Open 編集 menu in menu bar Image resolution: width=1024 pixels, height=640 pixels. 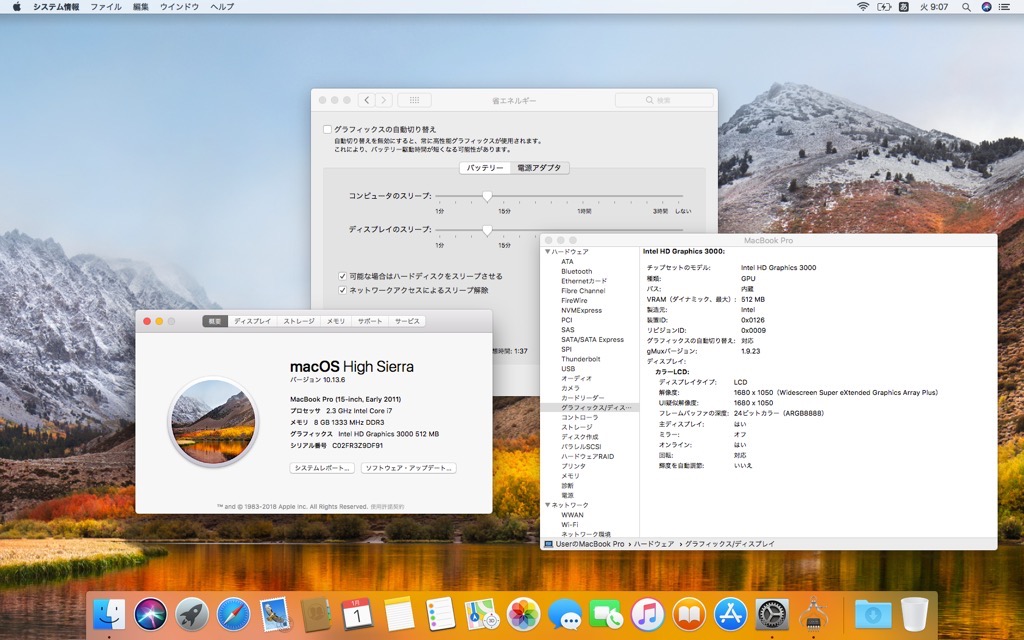click(x=140, y=7)
